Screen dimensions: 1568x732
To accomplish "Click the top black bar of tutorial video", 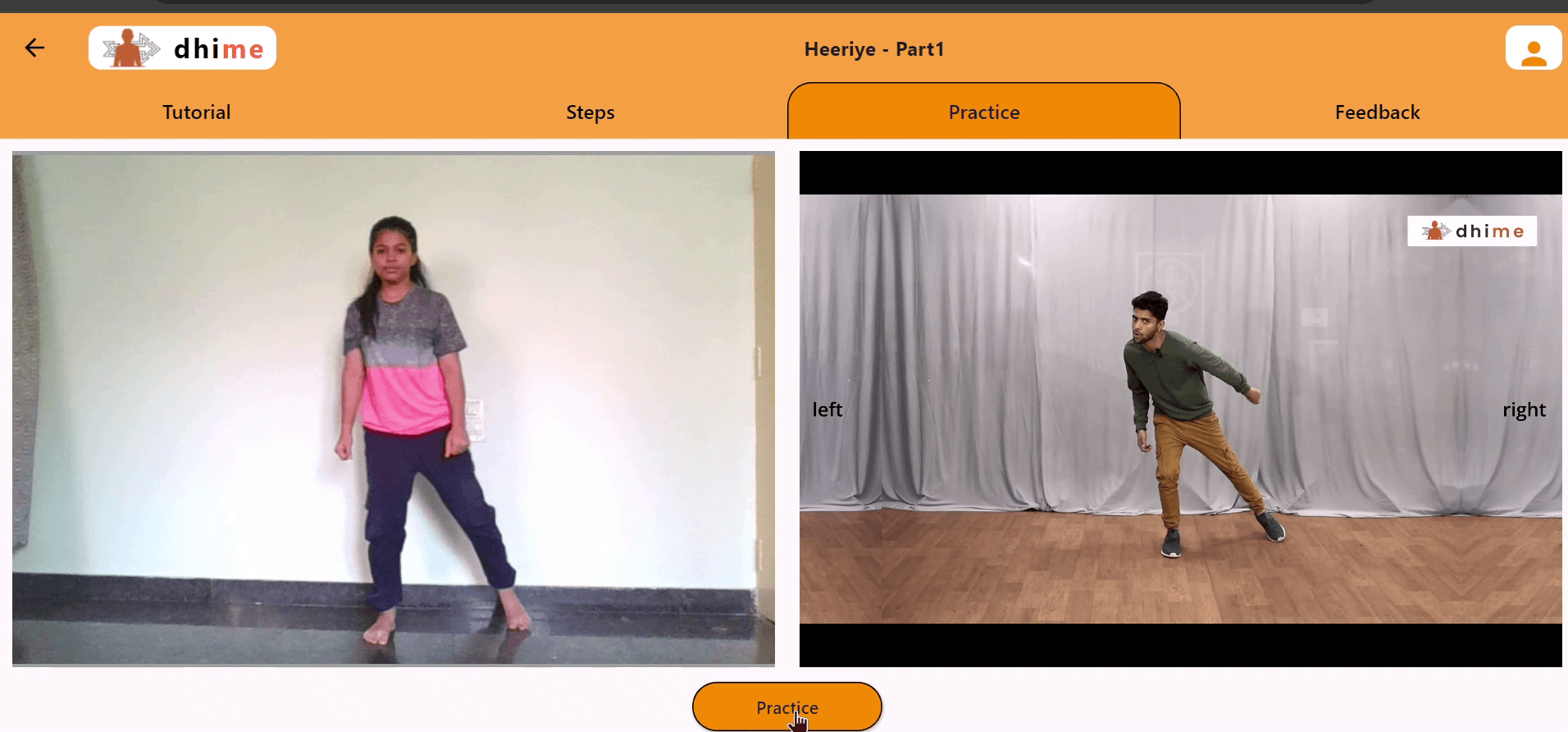I will point(1180,172).
